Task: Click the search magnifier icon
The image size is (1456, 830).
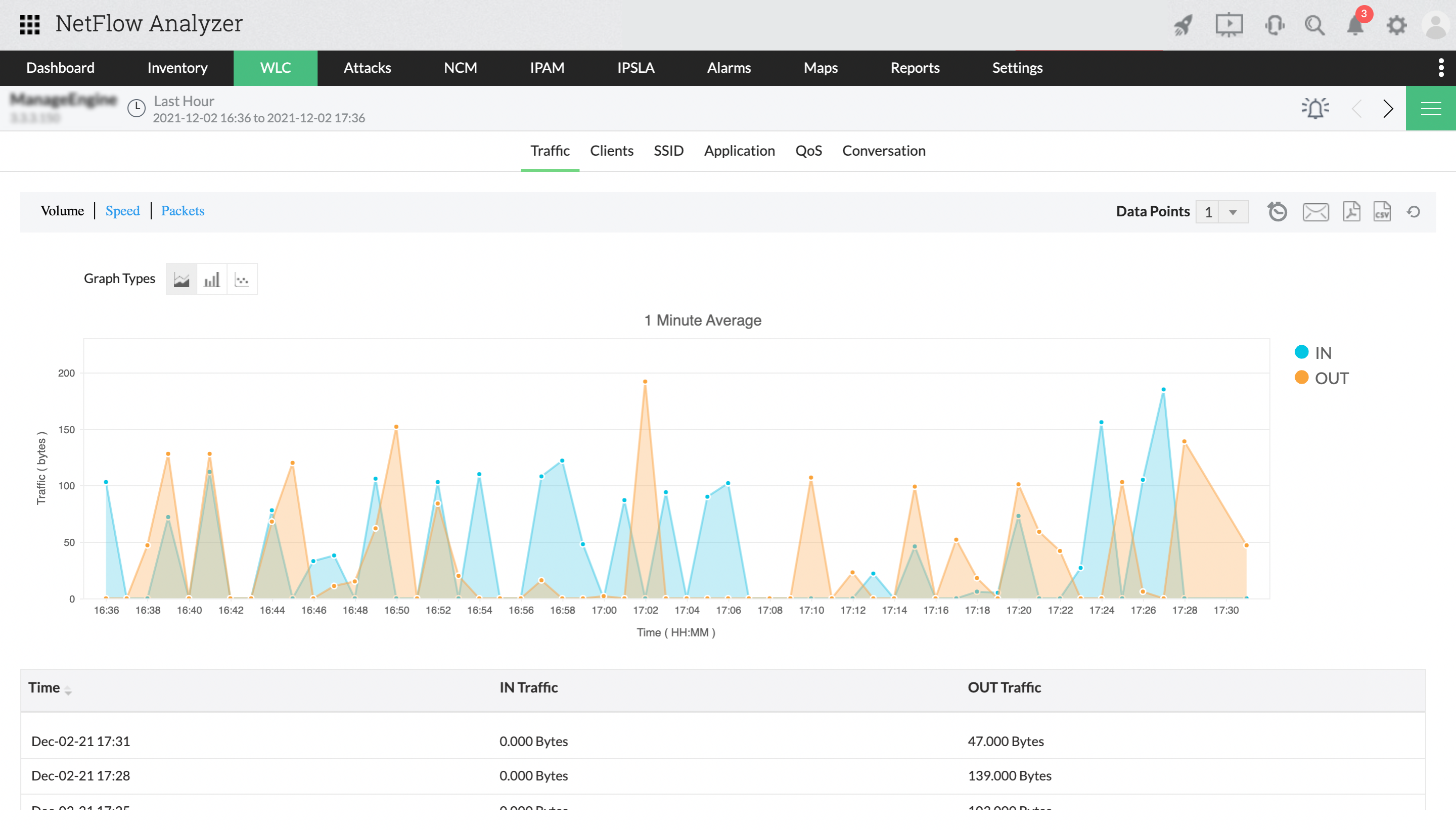Action: coord(1314,25)
